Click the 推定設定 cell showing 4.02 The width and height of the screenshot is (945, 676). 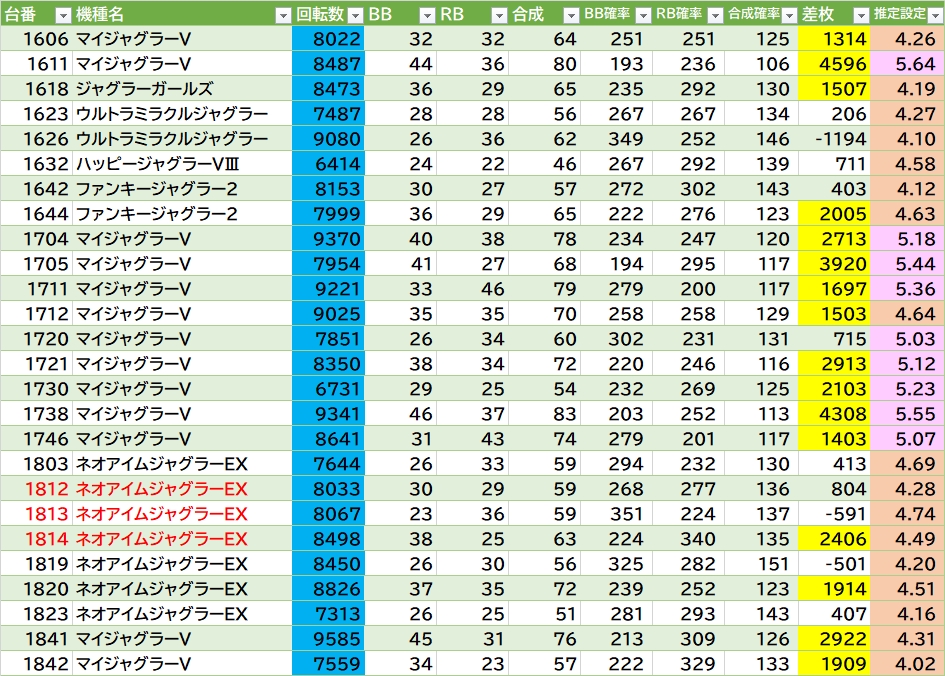point(908,664)
